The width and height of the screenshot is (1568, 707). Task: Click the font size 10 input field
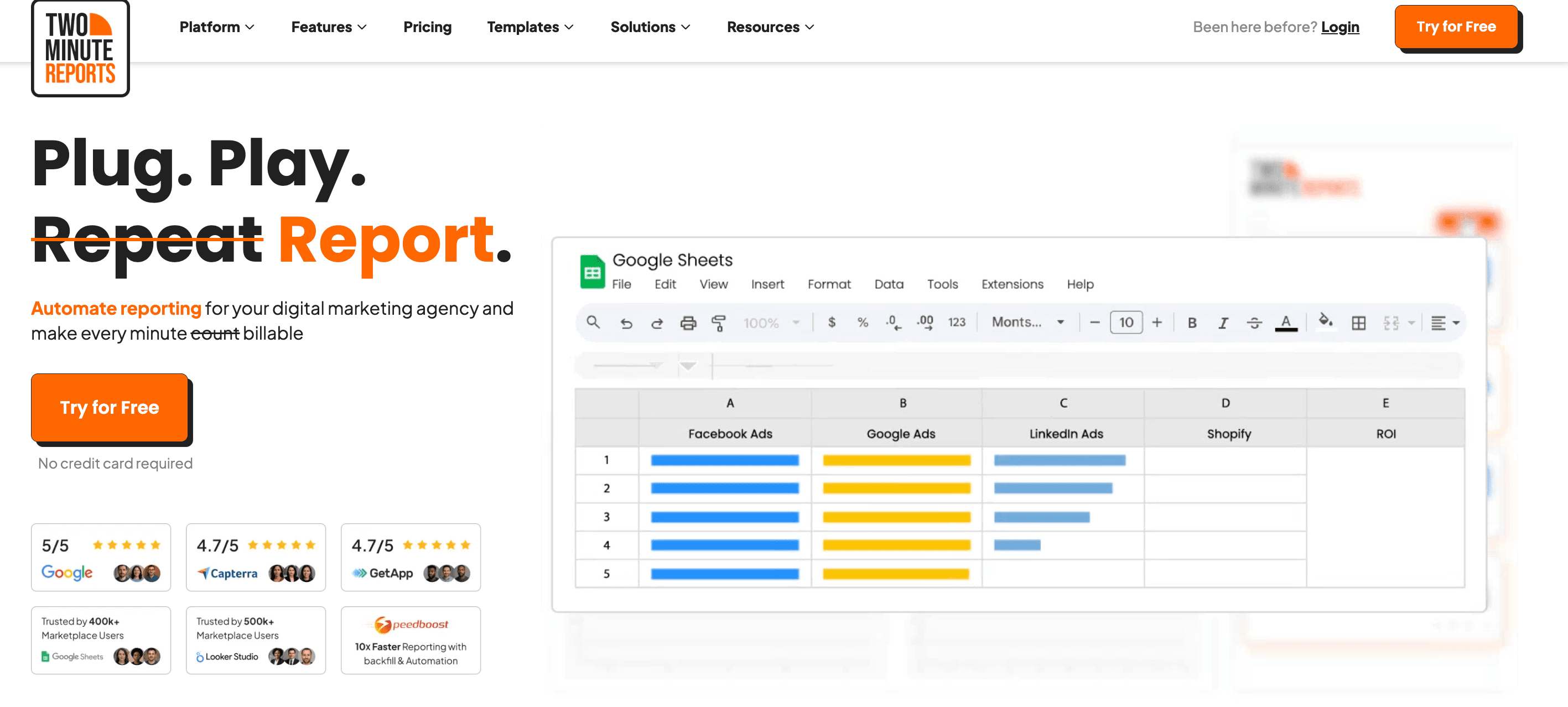coord(1125,322)
